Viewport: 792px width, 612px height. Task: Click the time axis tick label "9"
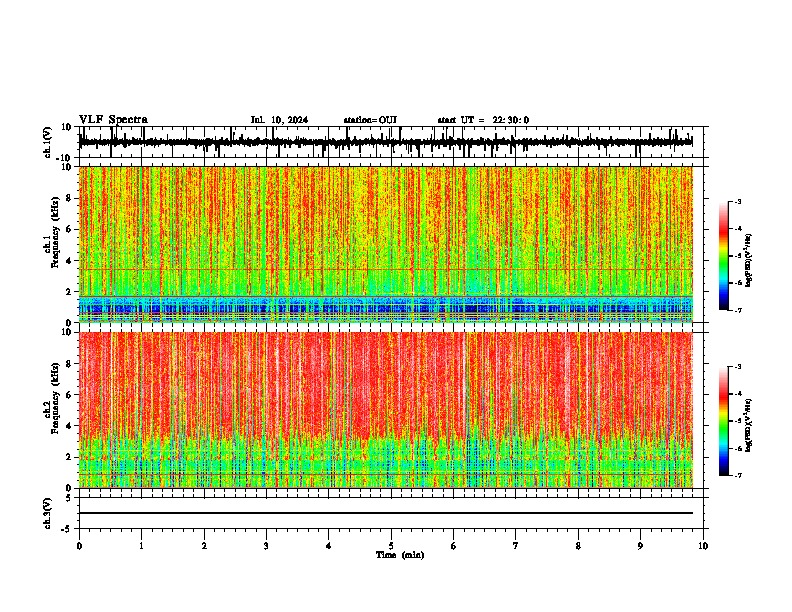point(640,546)
